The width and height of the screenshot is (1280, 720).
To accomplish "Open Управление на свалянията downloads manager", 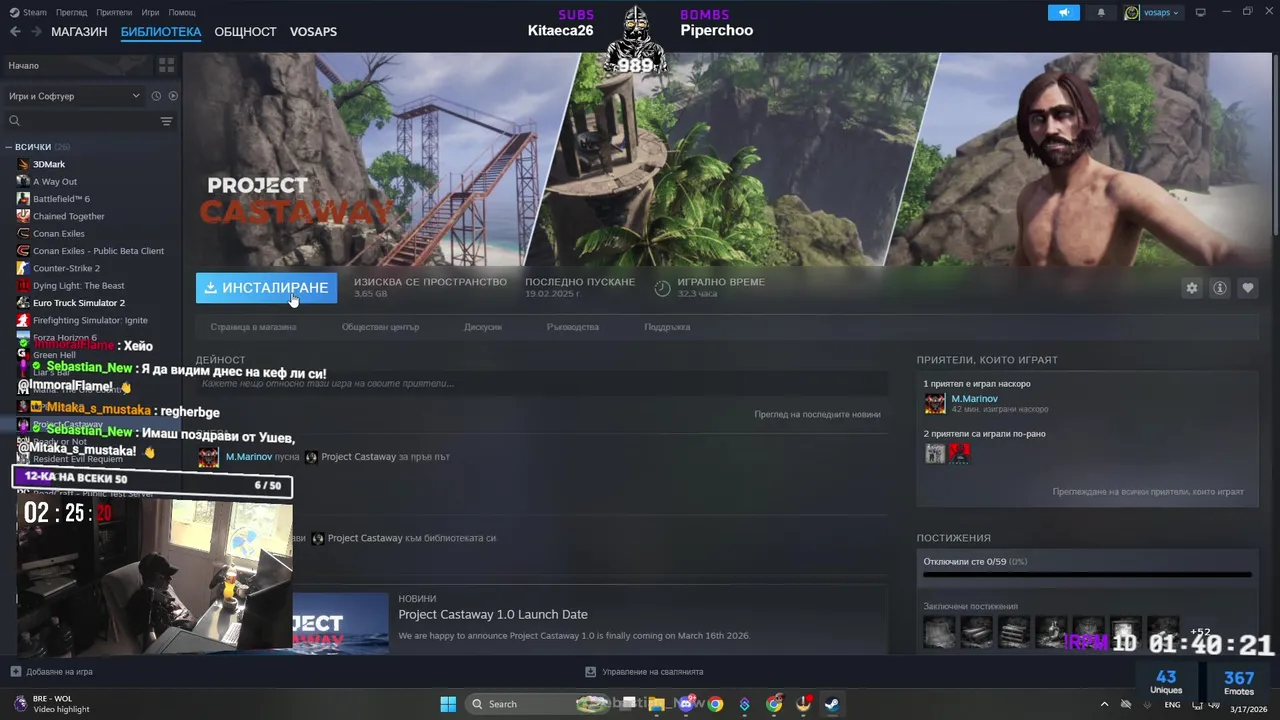I will (x=644, y=672).
